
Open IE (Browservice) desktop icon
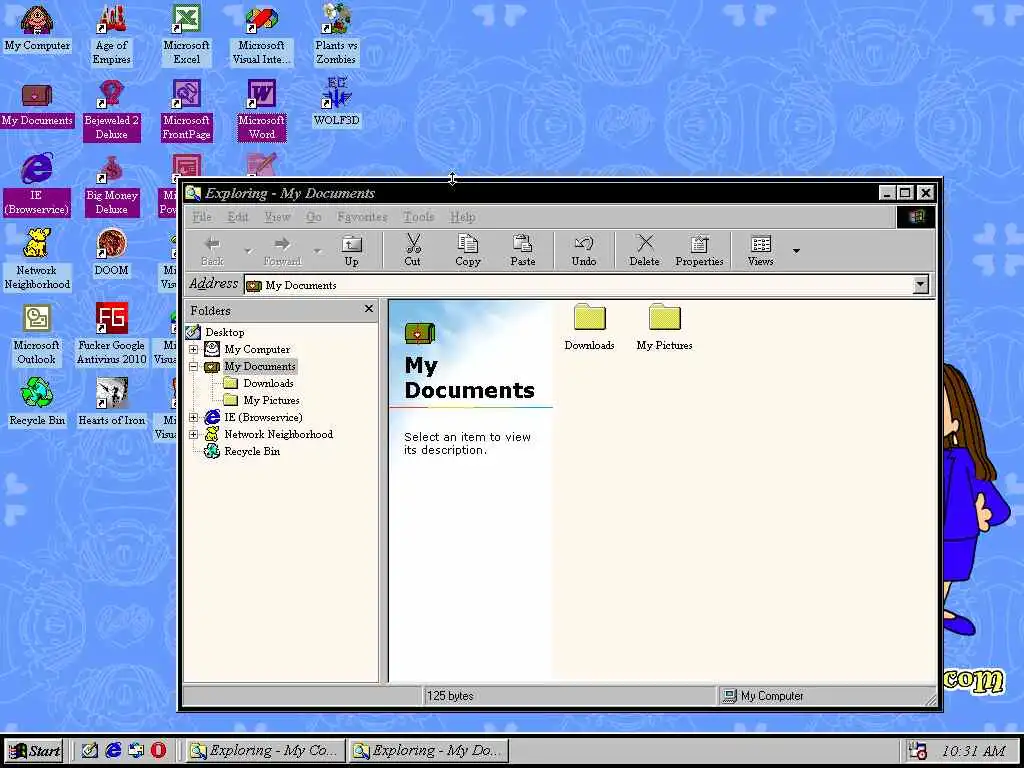click(37, 185)
